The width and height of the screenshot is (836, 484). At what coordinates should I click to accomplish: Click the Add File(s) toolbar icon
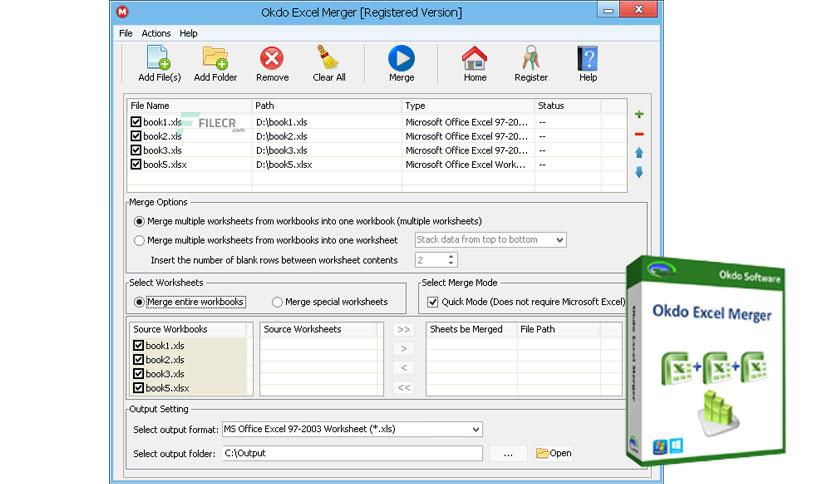tap(159, 58)
